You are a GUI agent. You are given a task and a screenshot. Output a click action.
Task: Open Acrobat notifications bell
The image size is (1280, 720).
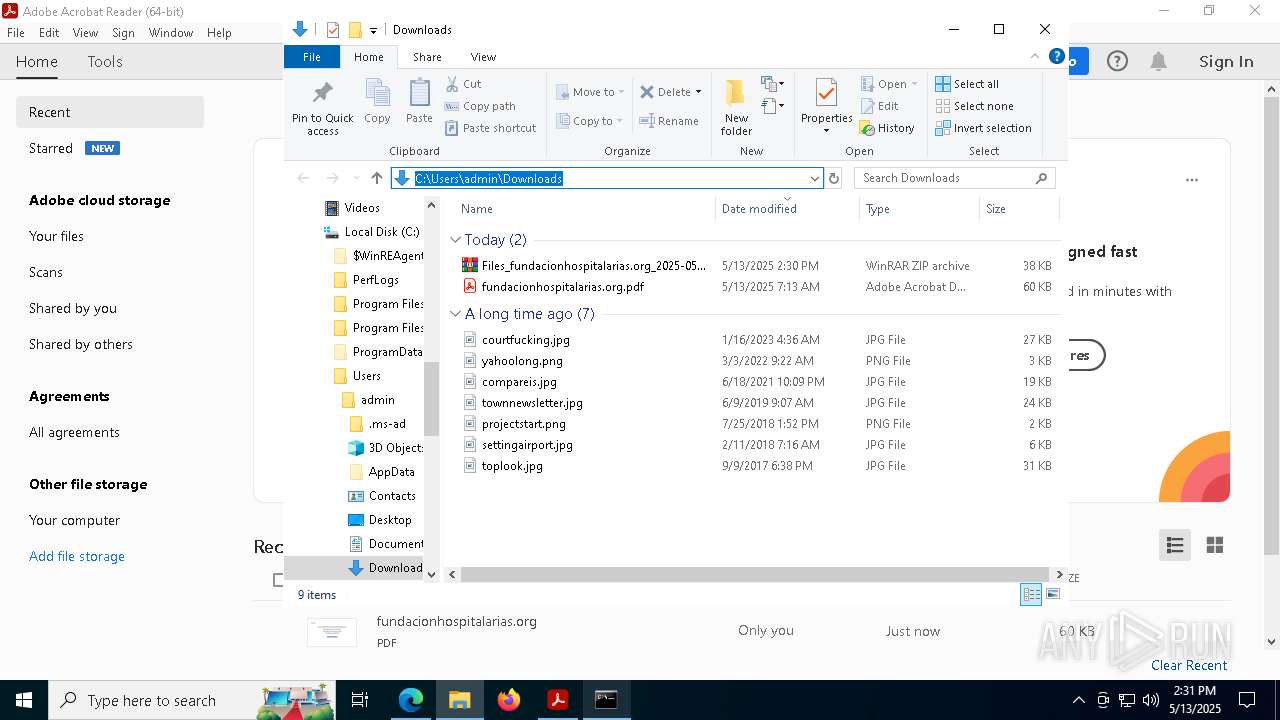tap(1158, 62)
